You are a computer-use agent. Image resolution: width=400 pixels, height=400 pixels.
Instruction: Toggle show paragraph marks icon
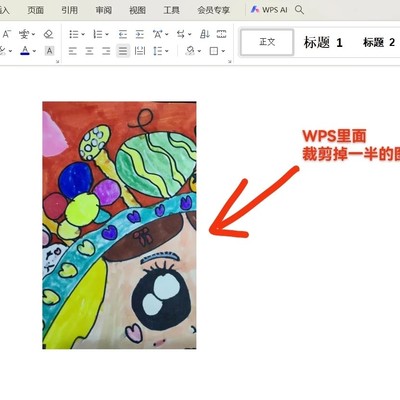point(221,34)
